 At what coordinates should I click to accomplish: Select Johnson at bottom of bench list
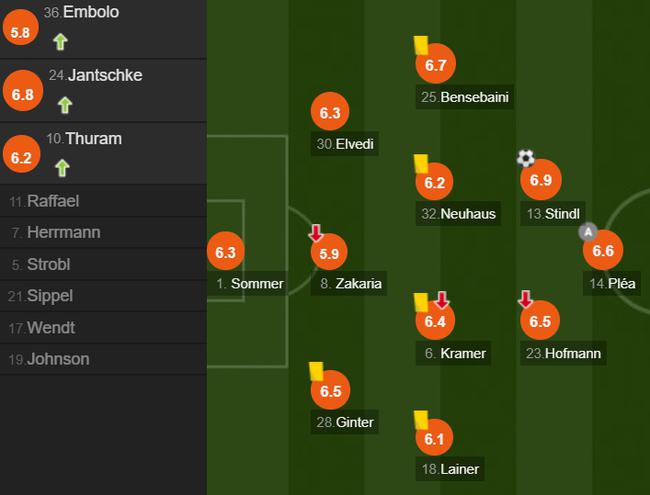point(103,359)
